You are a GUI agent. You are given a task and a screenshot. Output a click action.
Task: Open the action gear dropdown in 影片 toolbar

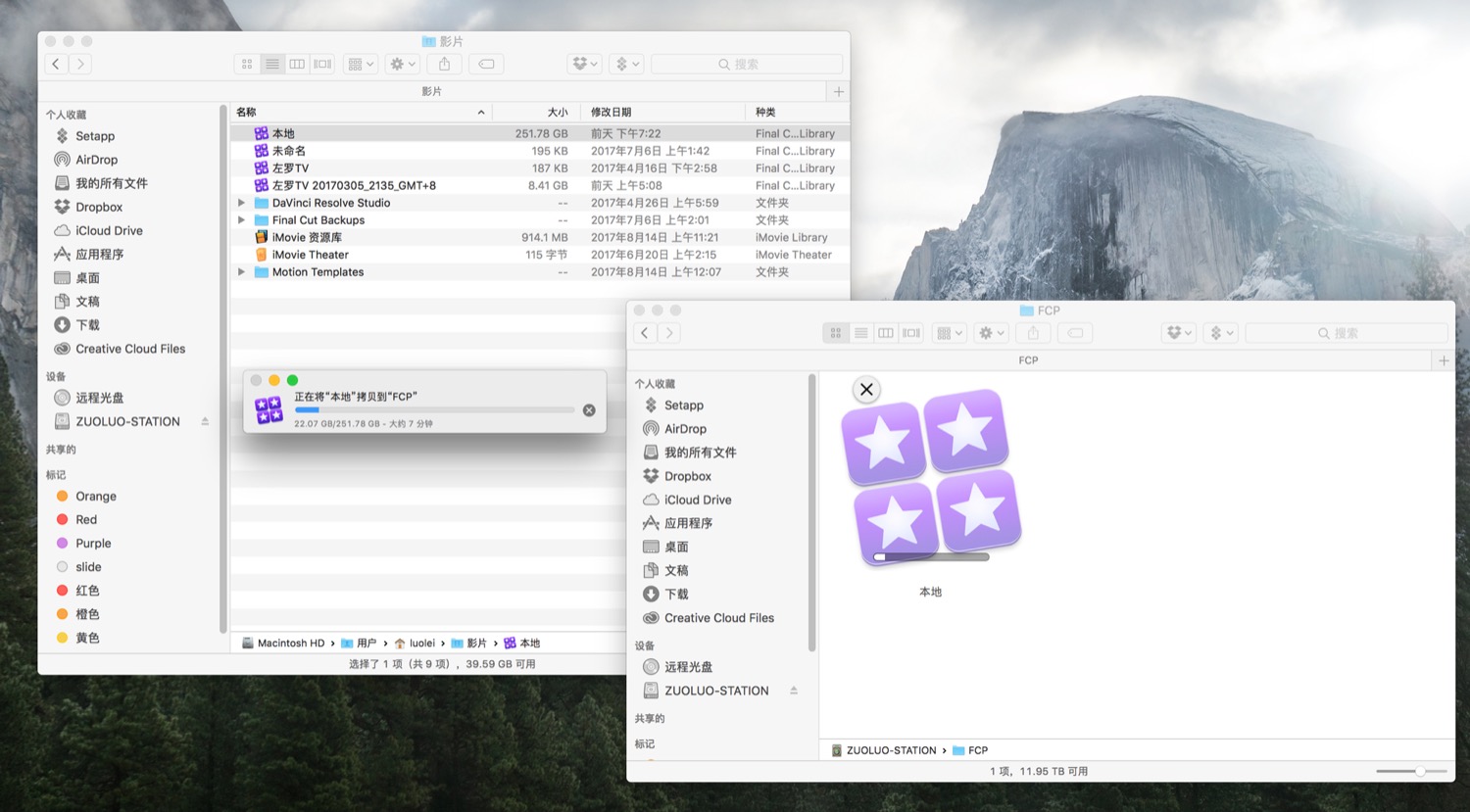tap(403, 64)
